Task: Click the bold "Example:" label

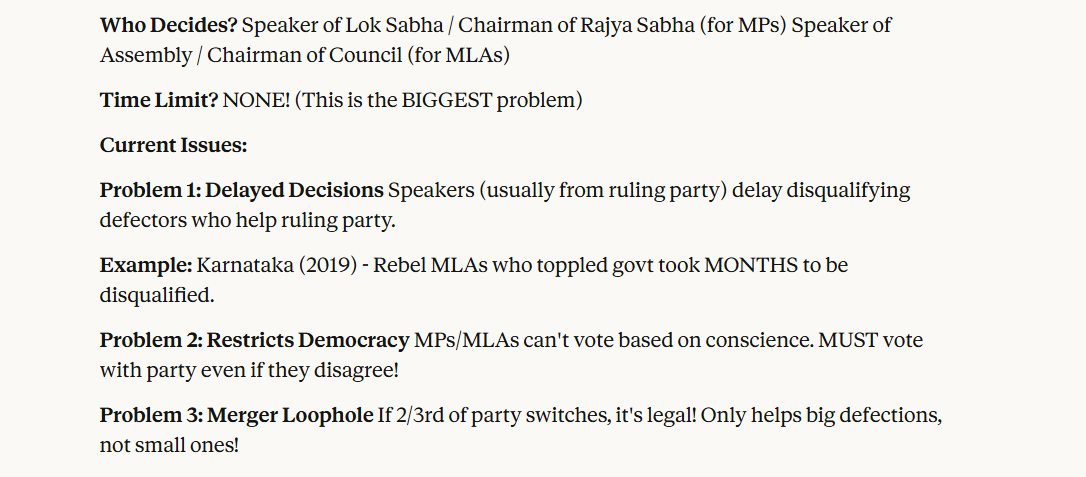Action: click(145, 266)
